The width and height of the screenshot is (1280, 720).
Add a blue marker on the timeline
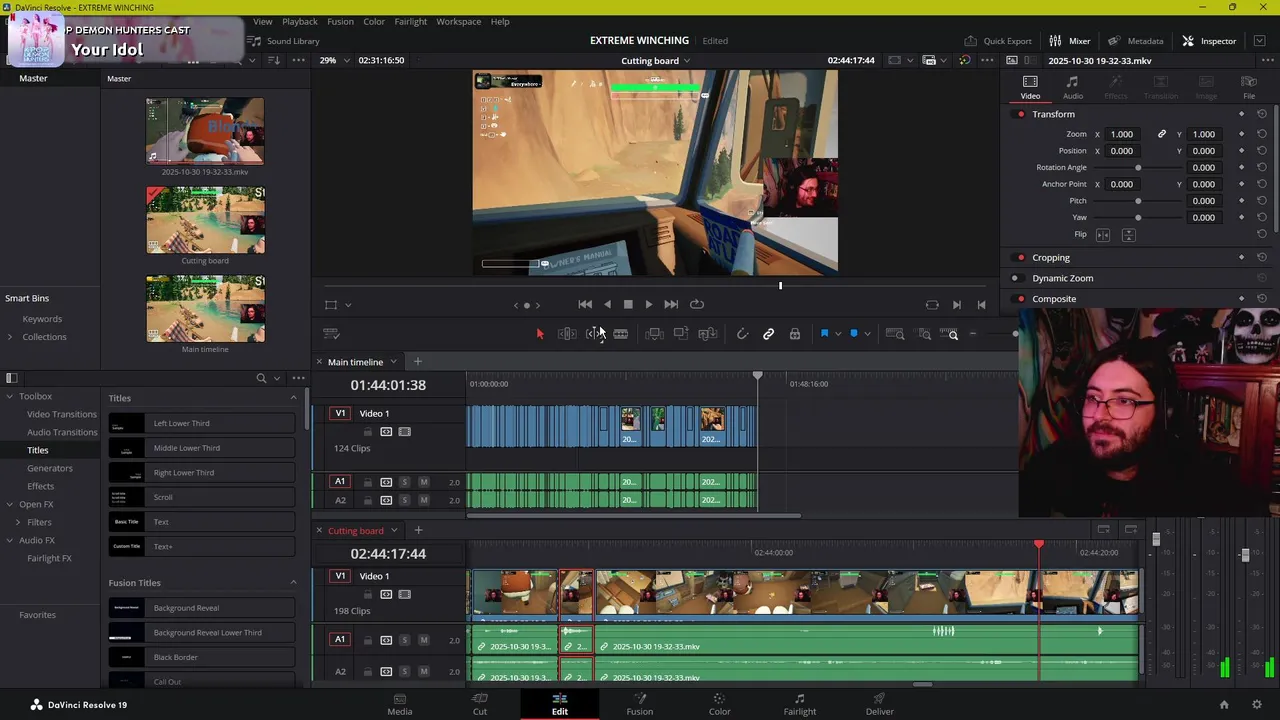coord(854,334)
